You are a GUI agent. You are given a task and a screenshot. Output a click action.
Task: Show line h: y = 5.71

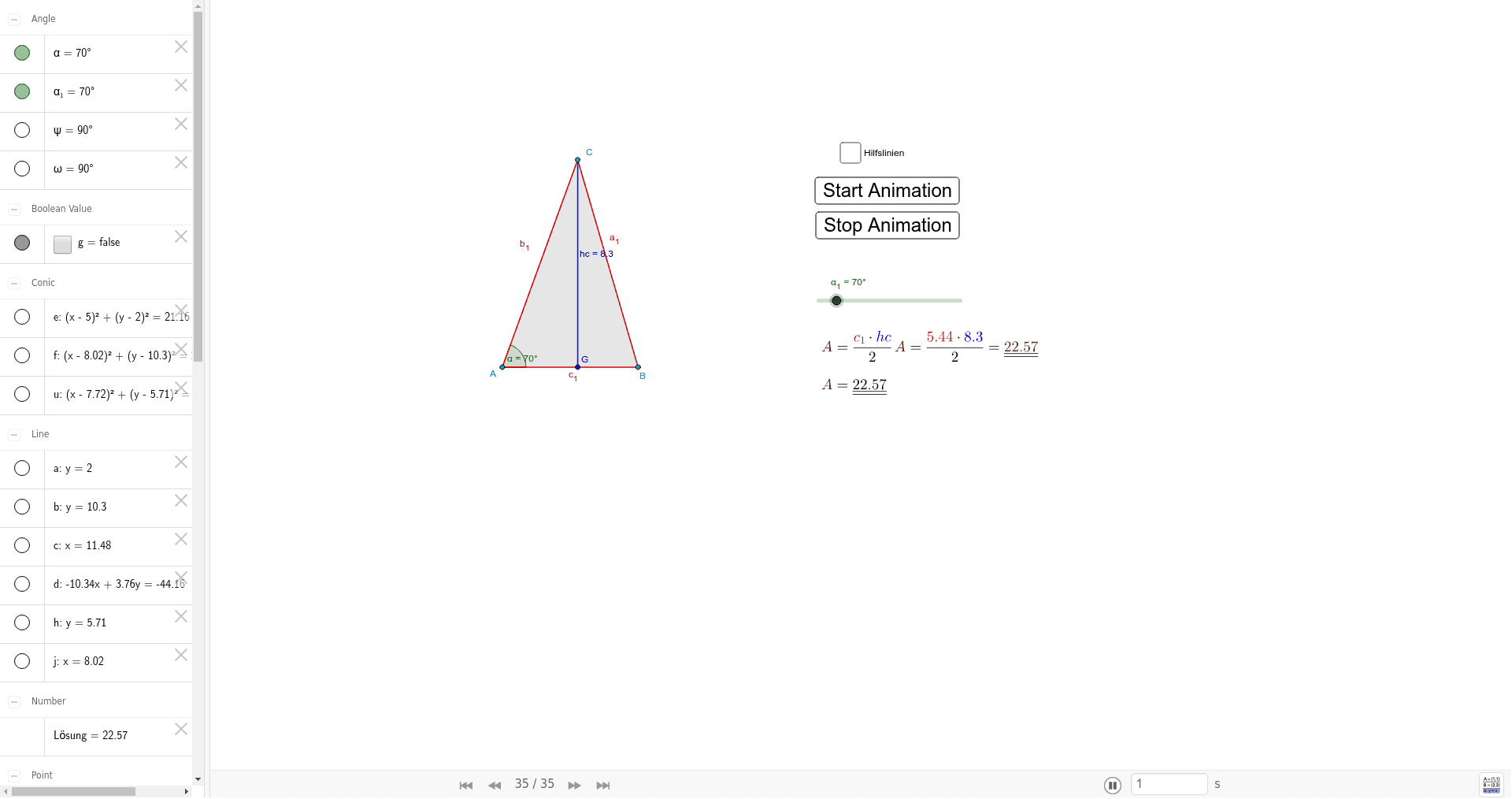point(22,622)
